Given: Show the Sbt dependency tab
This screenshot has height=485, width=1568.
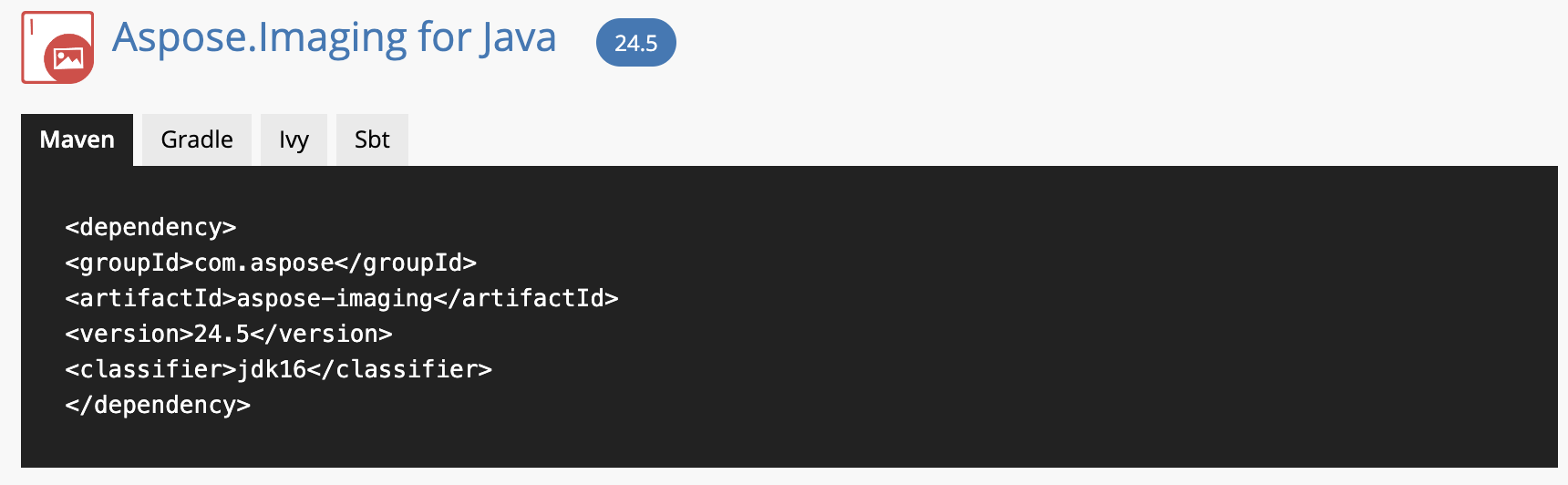Looking at the screenshot, I should [x=372, y=139].
